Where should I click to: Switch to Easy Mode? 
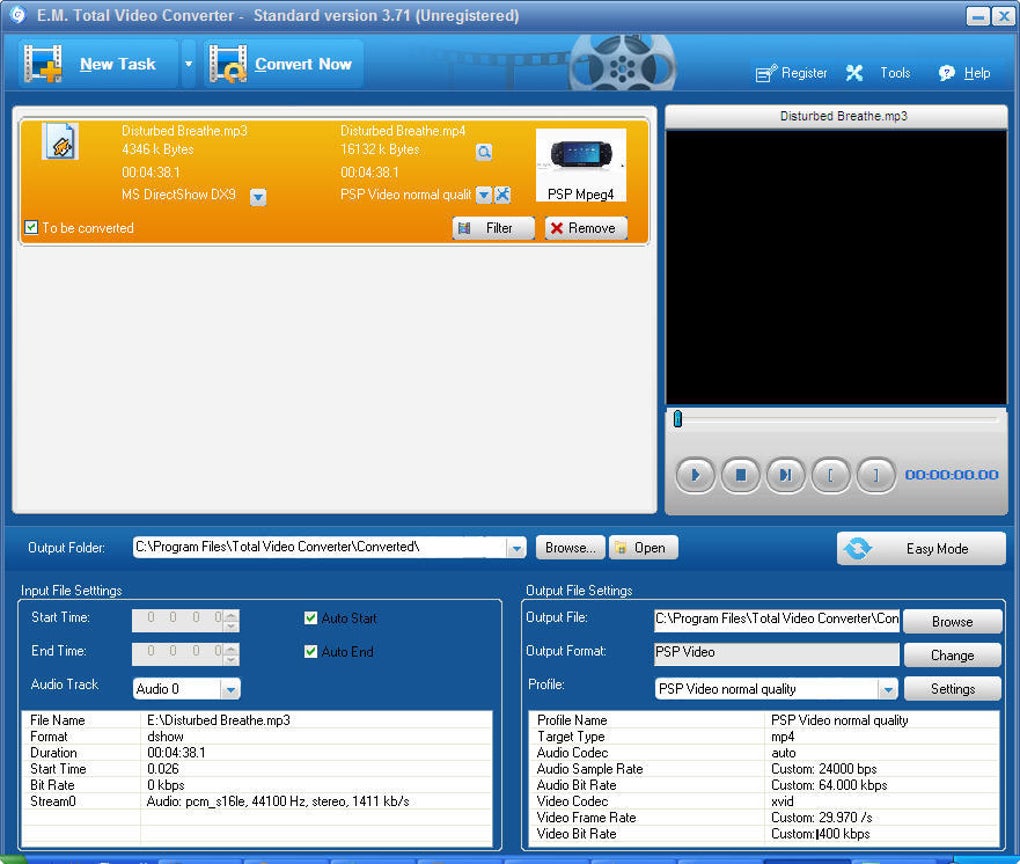tap(919, 548)
